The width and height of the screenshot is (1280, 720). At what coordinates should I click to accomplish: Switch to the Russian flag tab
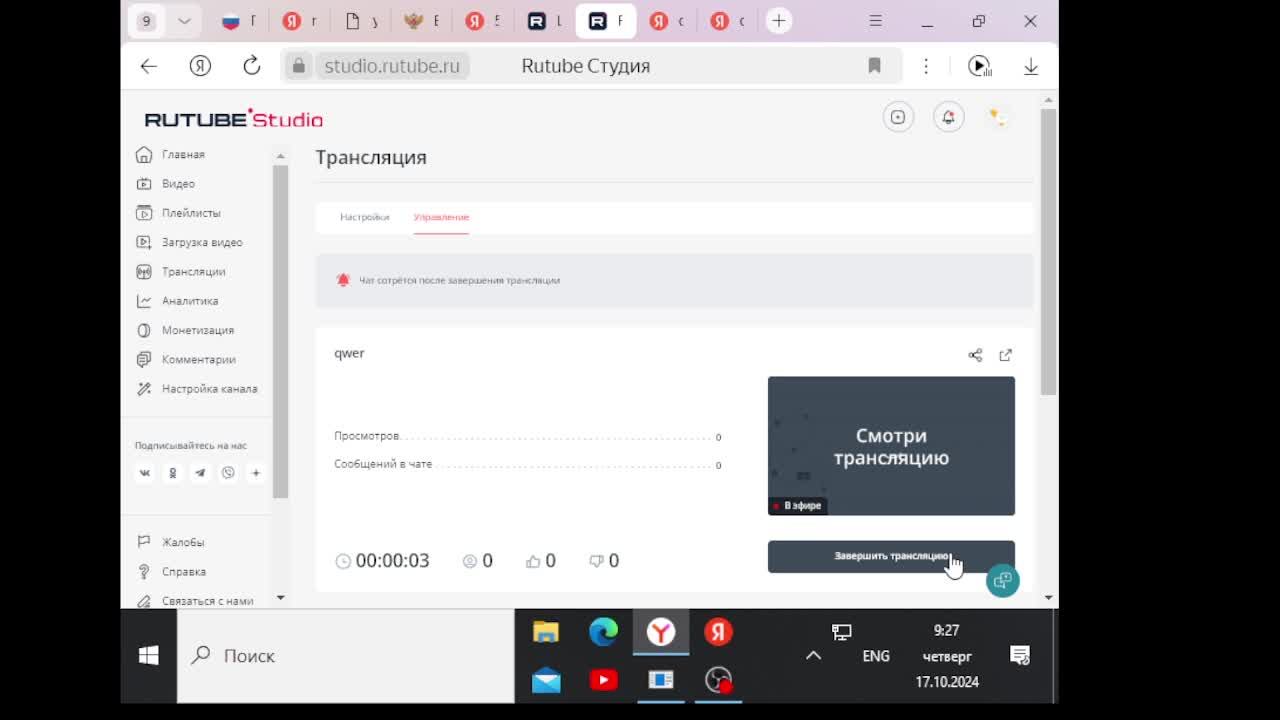[x=239, y=21]
